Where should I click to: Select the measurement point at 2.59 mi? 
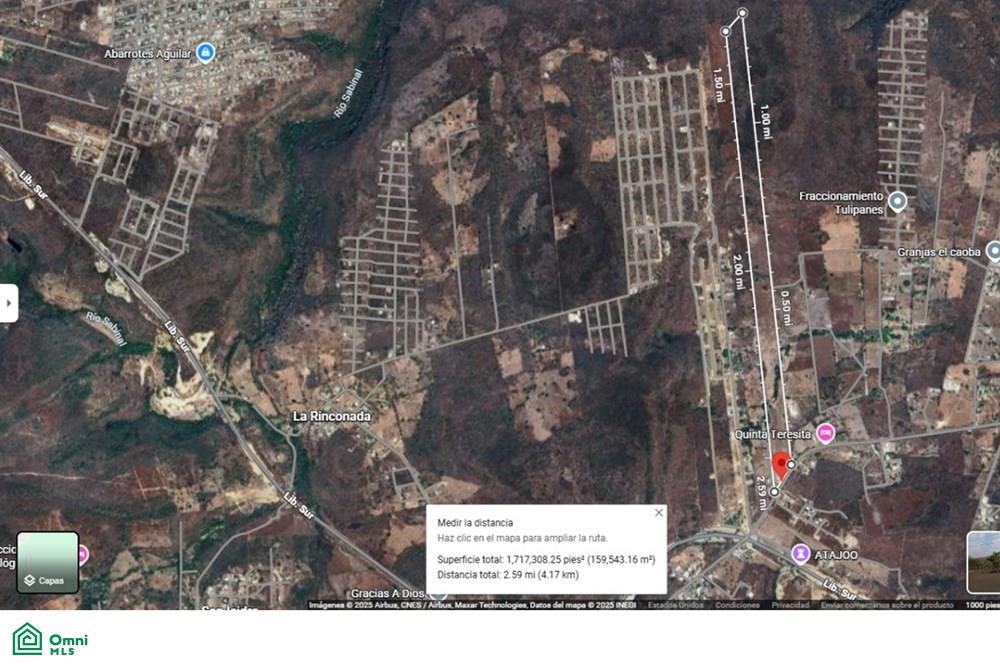click(x=774, y=492)
